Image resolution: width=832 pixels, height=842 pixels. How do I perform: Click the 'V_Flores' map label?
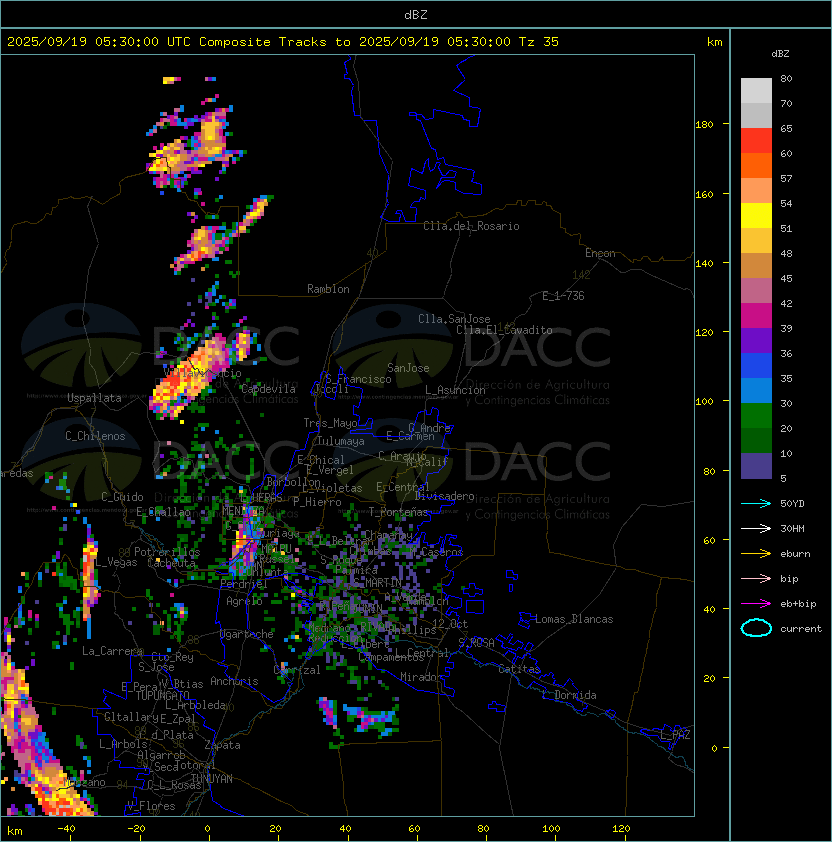coord(151,806)
